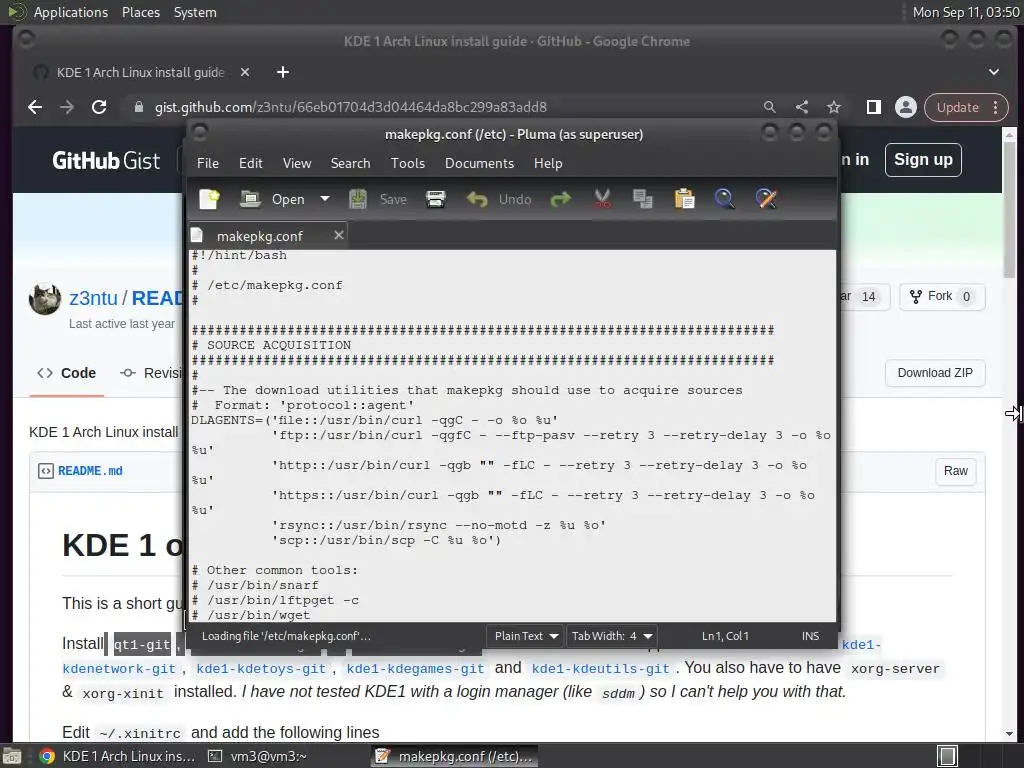Click share page icon in Chrome
Screen dimensions: 1024x768
[x=801, y=107]
